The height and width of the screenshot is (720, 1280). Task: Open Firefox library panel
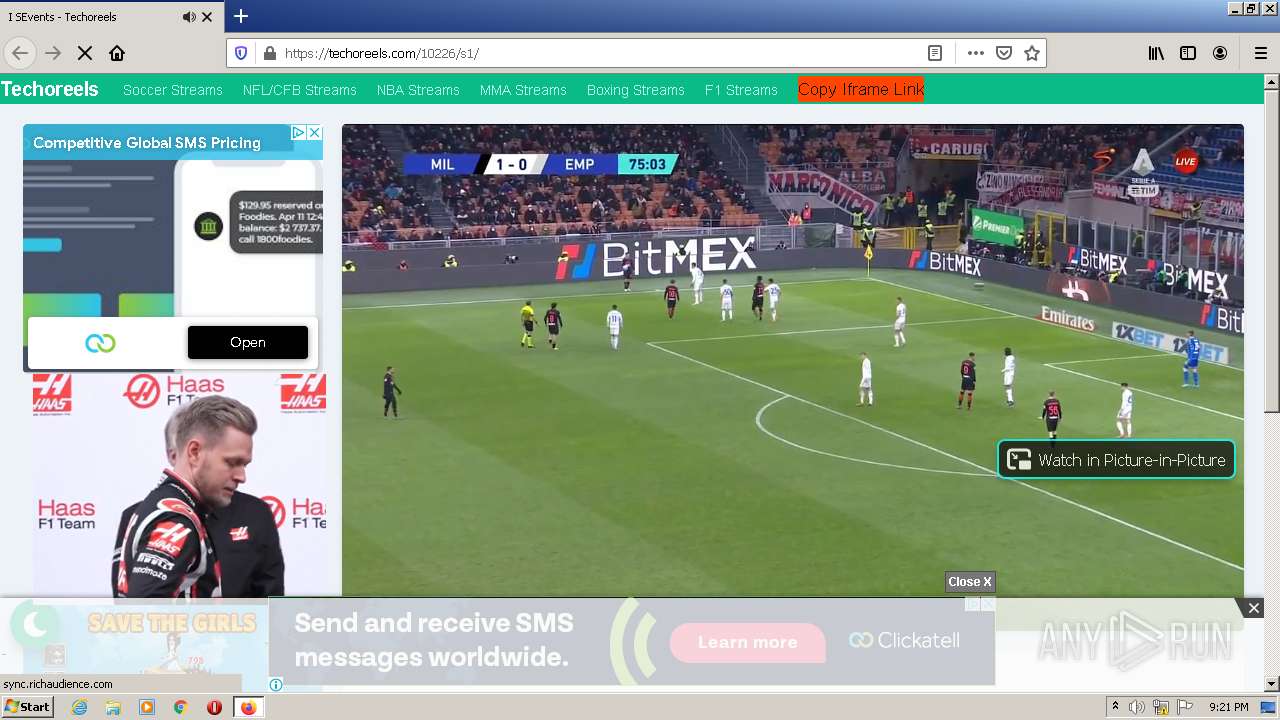pos(1156,53)
